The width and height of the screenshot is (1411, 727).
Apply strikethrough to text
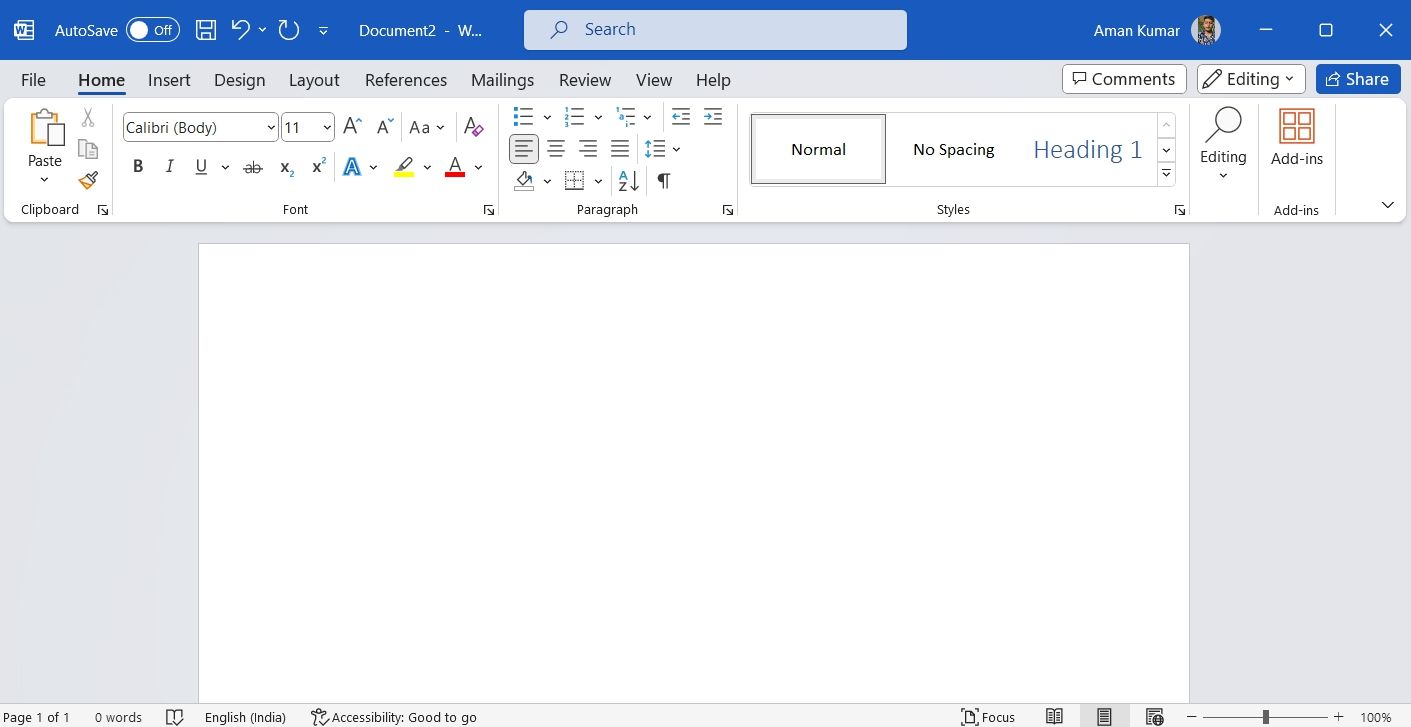[x=252, y=166]
